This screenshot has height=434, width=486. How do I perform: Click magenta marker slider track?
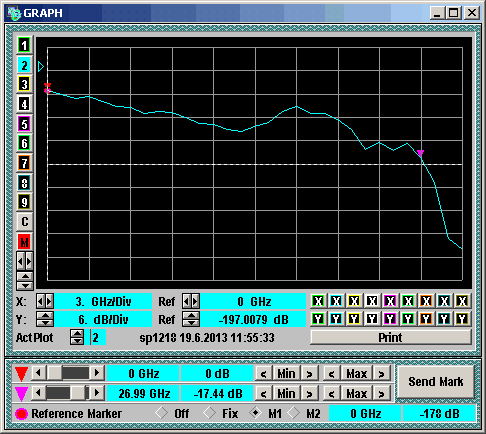(68, 393)
